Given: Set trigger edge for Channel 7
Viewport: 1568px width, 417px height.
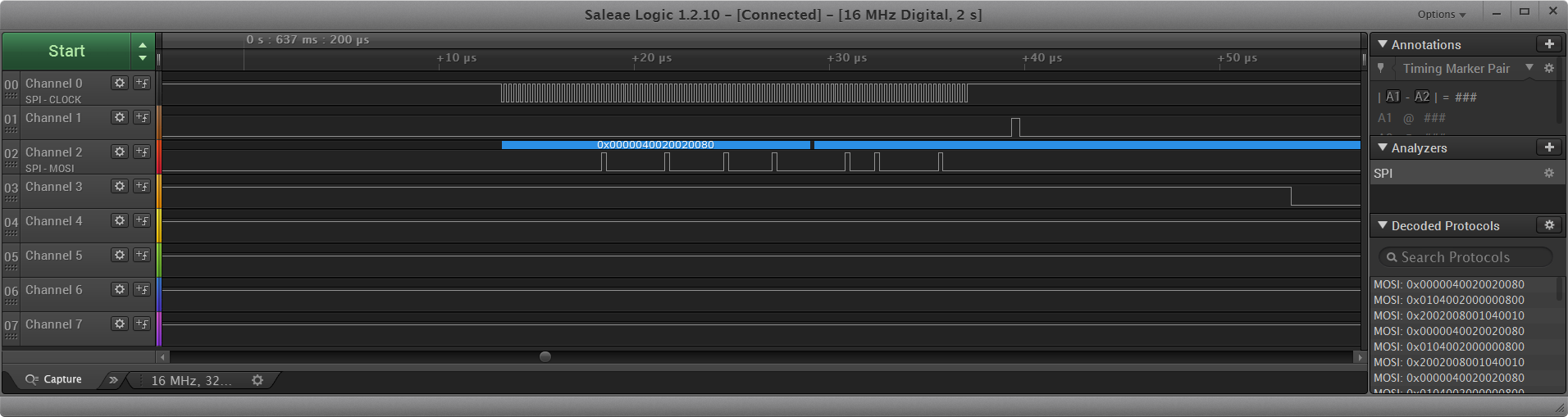Looking at the screenshot, I should (x=142, y=324).
